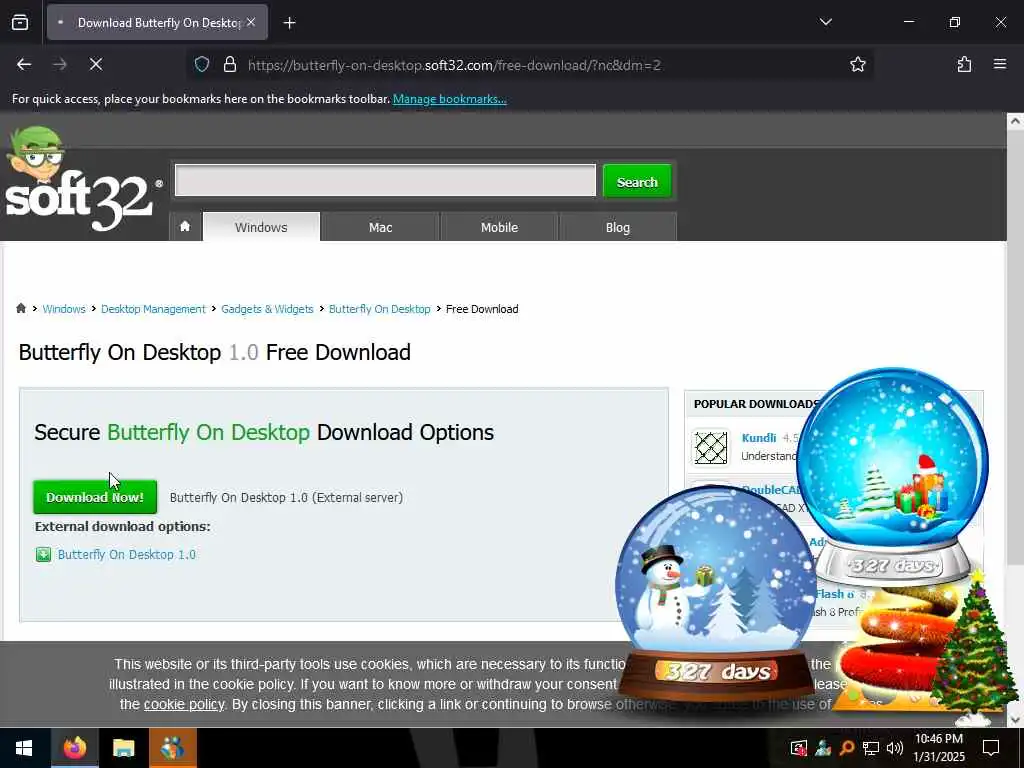The width and height of the screenshot is (1024, 768).
Task: Open the cookie policy link
Action: pos(184,704)
